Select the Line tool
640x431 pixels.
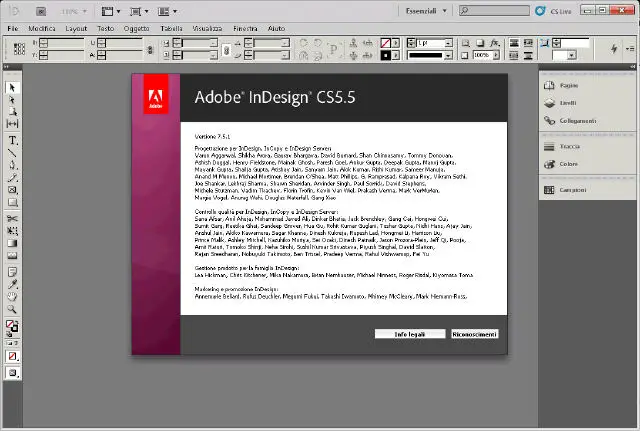[x=12, y=153]
